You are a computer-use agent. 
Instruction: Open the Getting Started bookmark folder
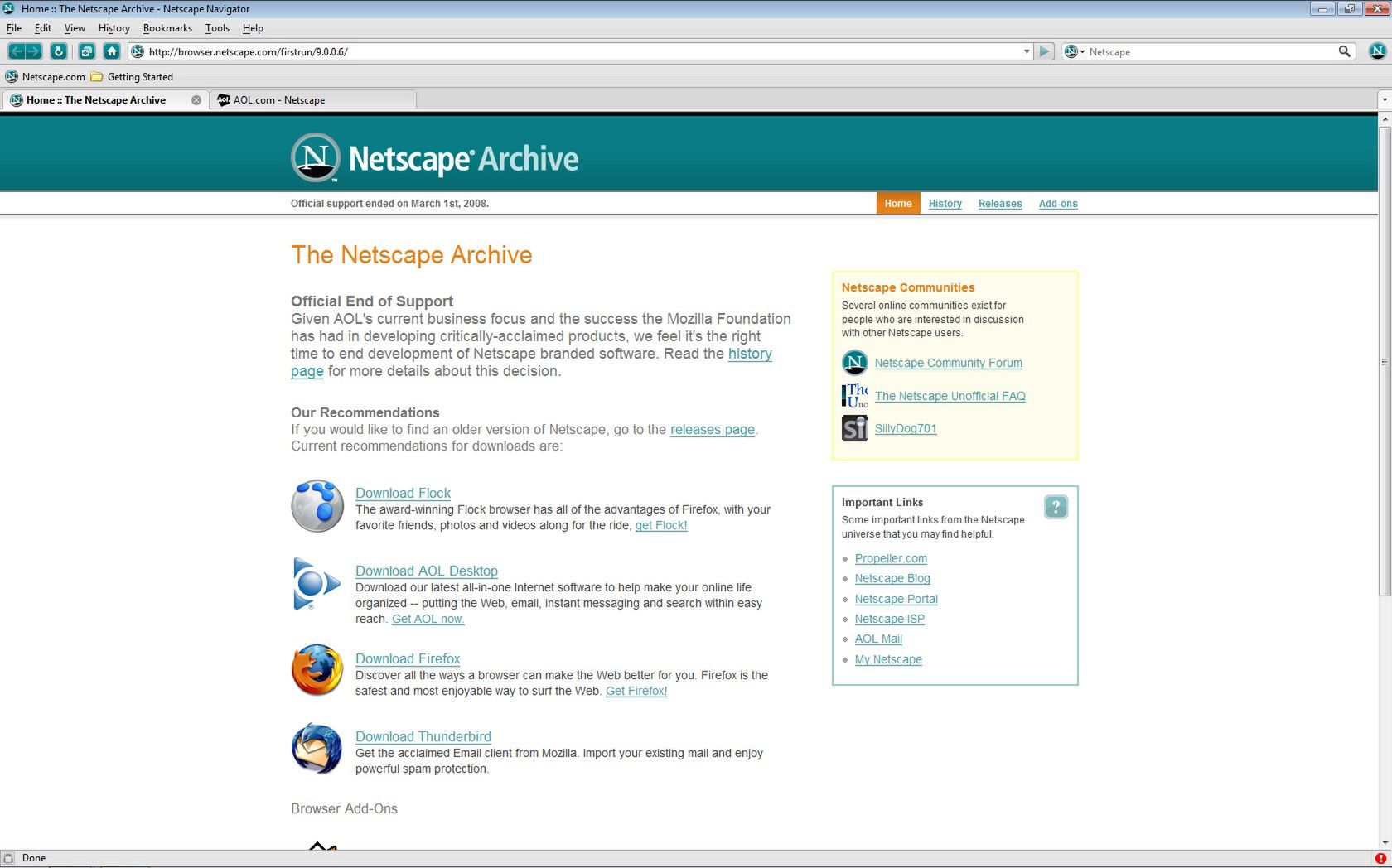click(x=132, y=76)
